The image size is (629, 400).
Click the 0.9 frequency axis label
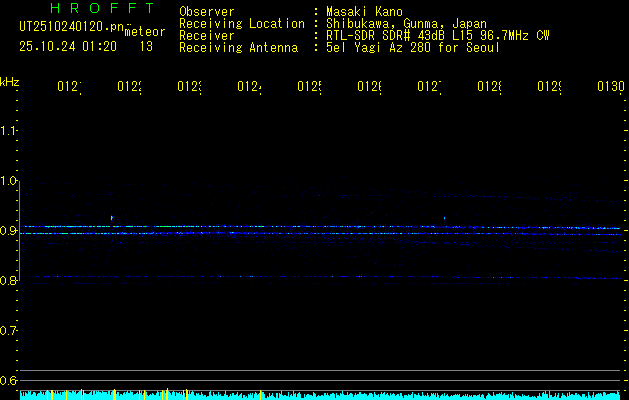click(8, 231)
